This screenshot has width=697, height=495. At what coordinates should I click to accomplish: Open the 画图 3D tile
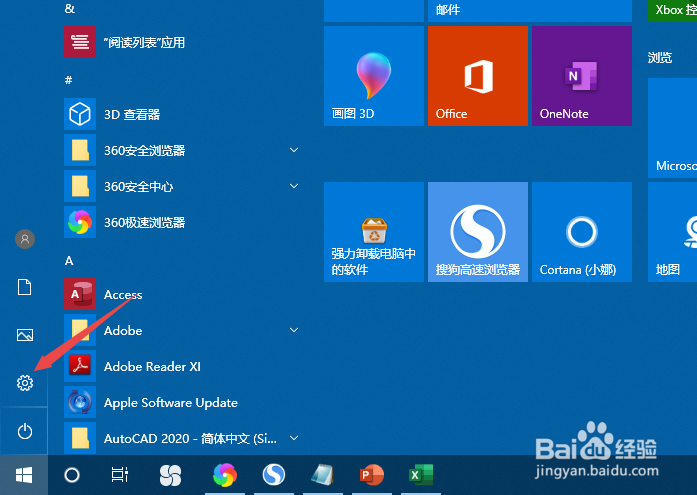click(374, 76)
